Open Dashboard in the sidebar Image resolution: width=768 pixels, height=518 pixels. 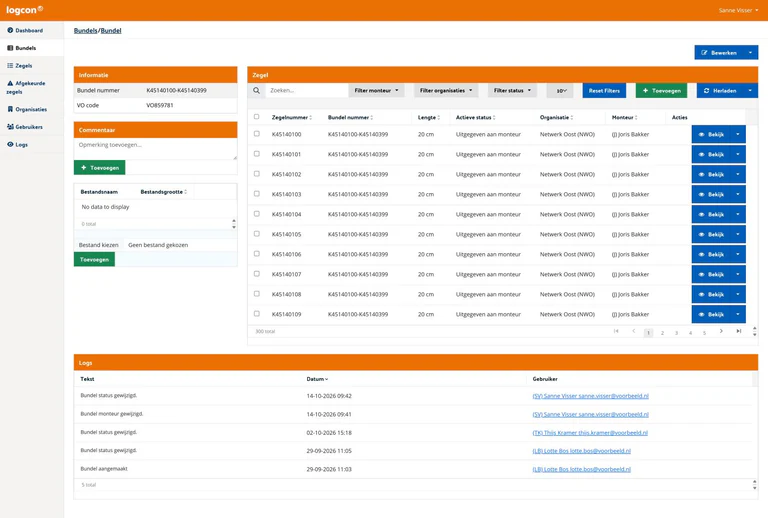[x=25, y=30]
